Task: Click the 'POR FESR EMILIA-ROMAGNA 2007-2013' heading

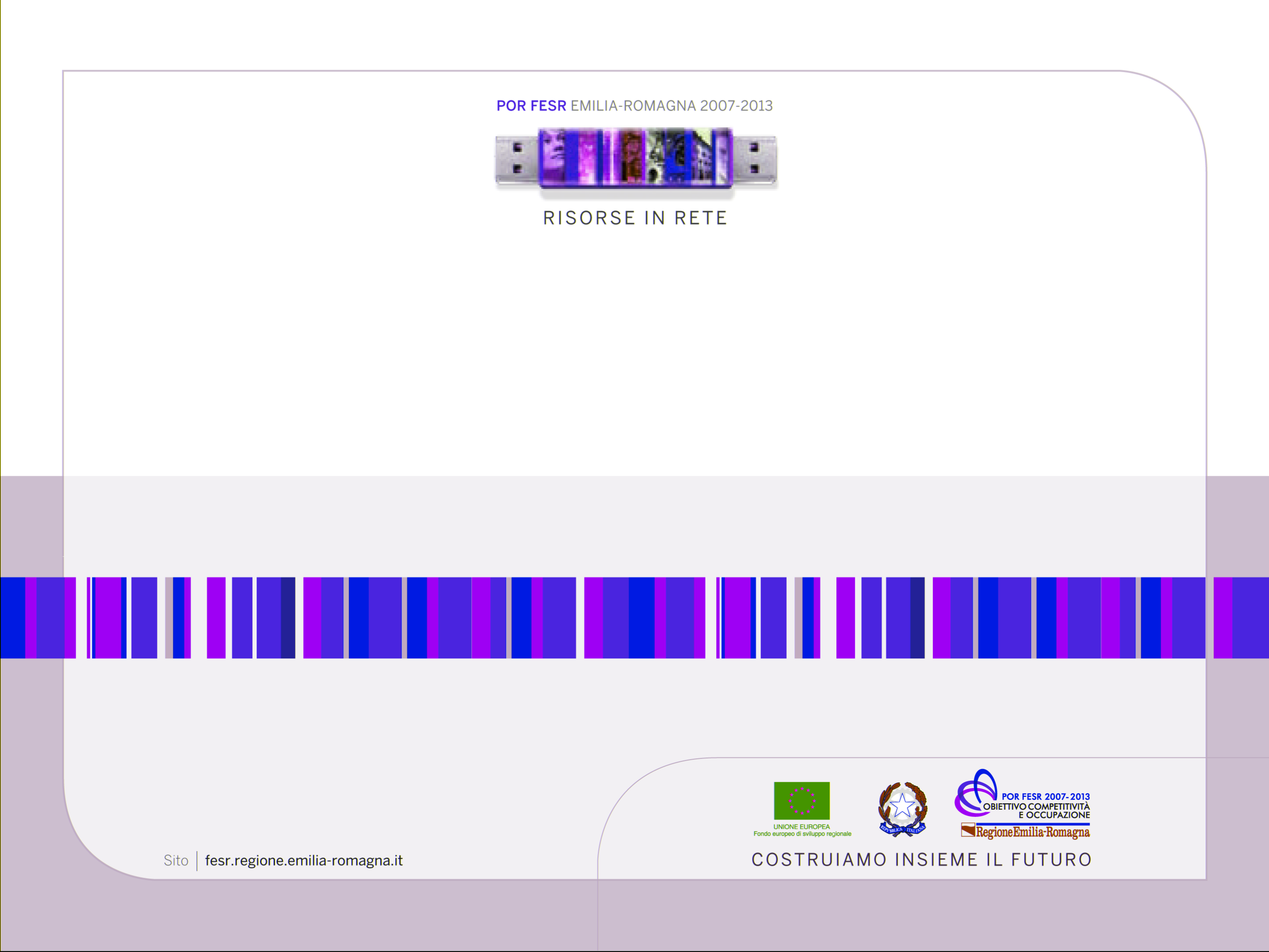Action: [634, 106]
